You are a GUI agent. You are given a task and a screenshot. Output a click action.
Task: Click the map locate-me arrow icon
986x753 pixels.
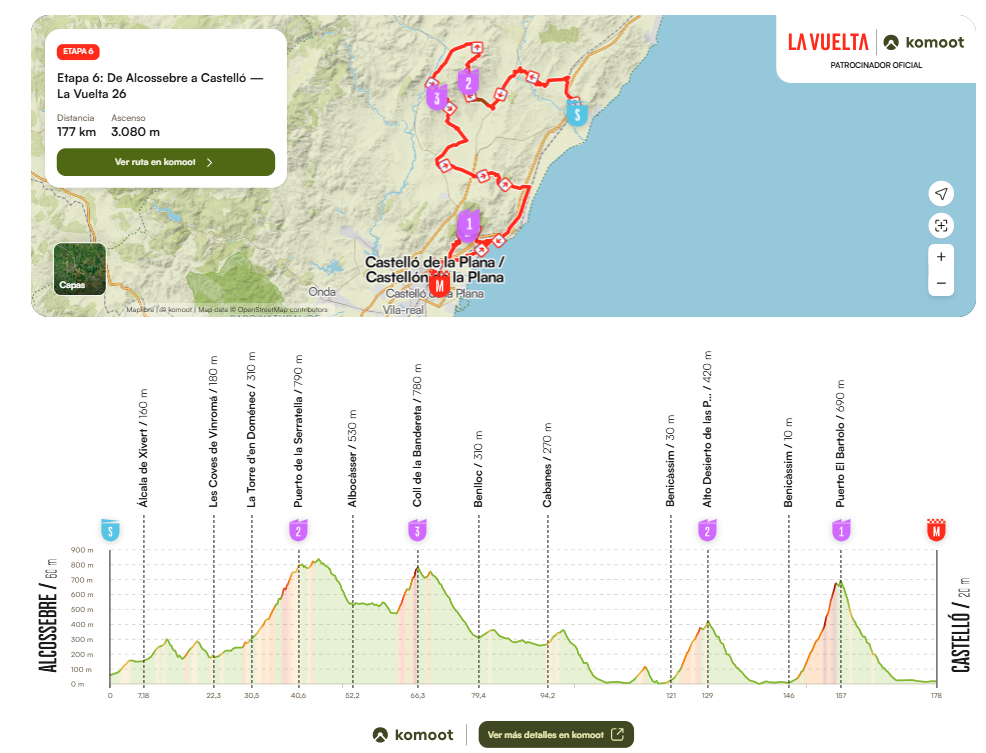[x=941, y=193]
